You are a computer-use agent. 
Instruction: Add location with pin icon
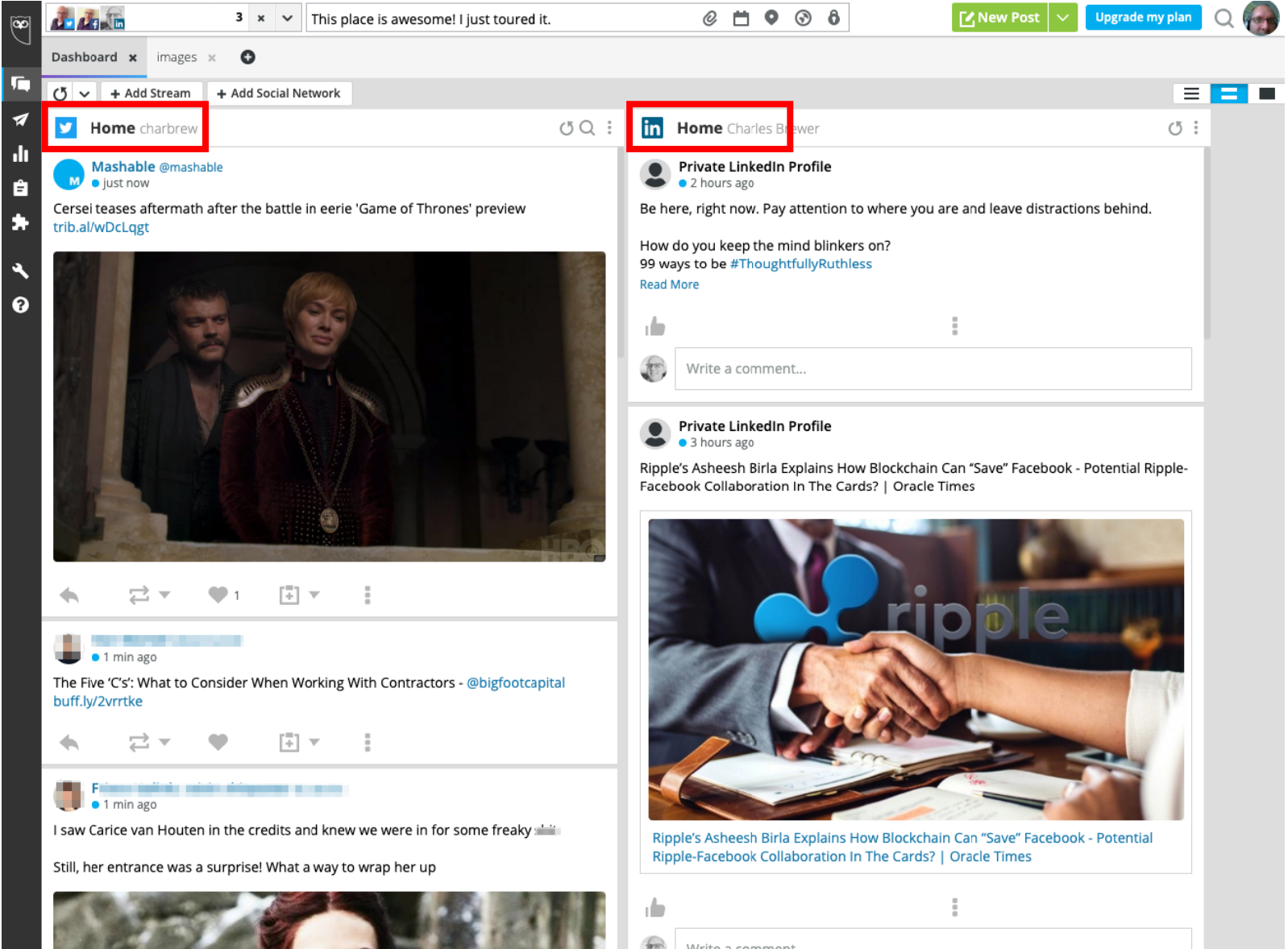tap(771, 18)
